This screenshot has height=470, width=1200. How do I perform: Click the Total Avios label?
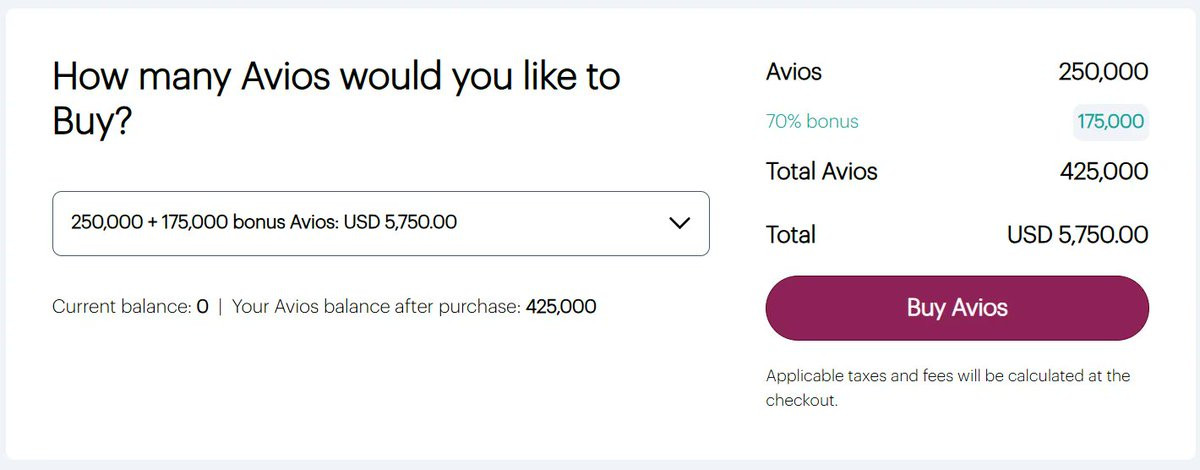(x=821, y=172)
